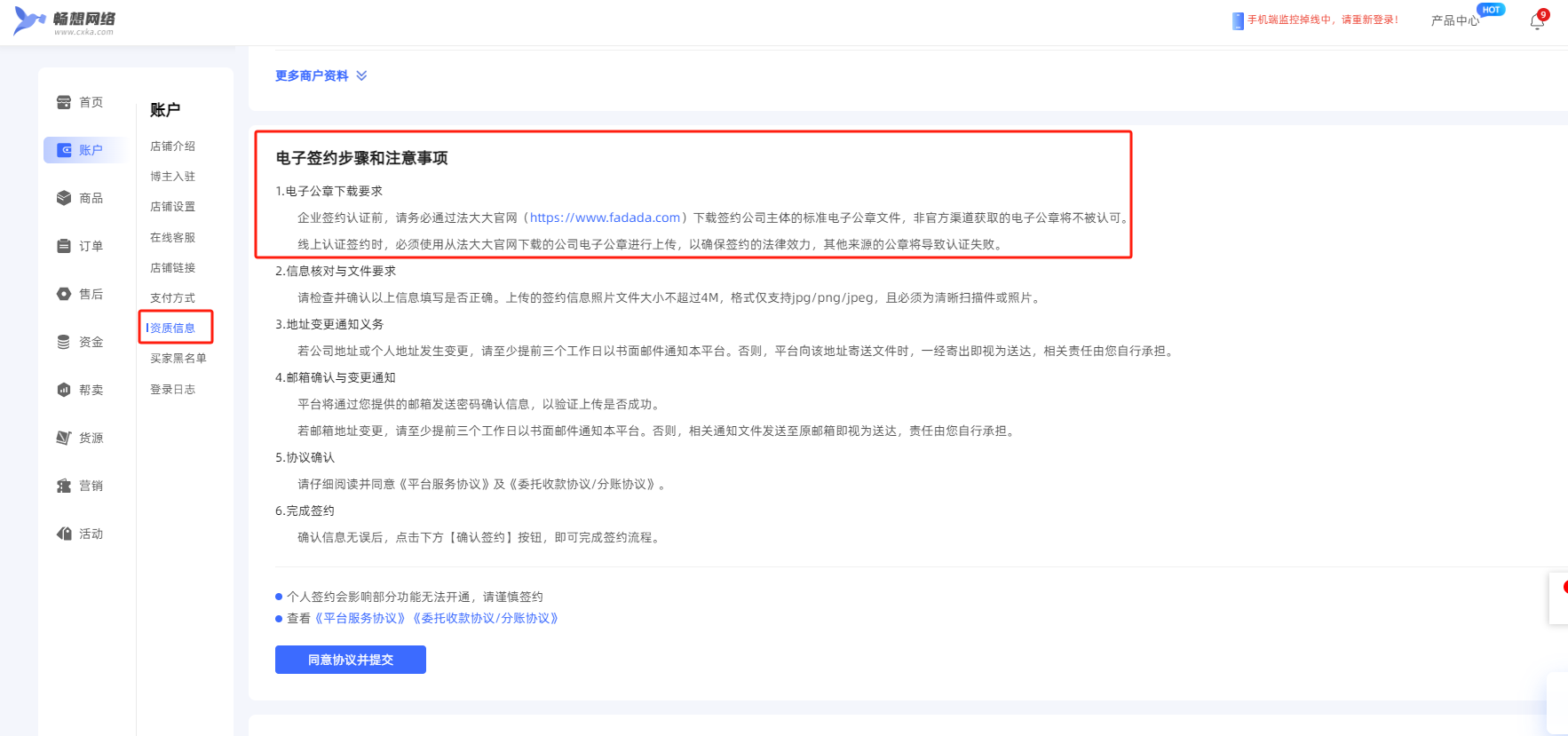
Task: Click the 首页 home icon
Action: 64,102
